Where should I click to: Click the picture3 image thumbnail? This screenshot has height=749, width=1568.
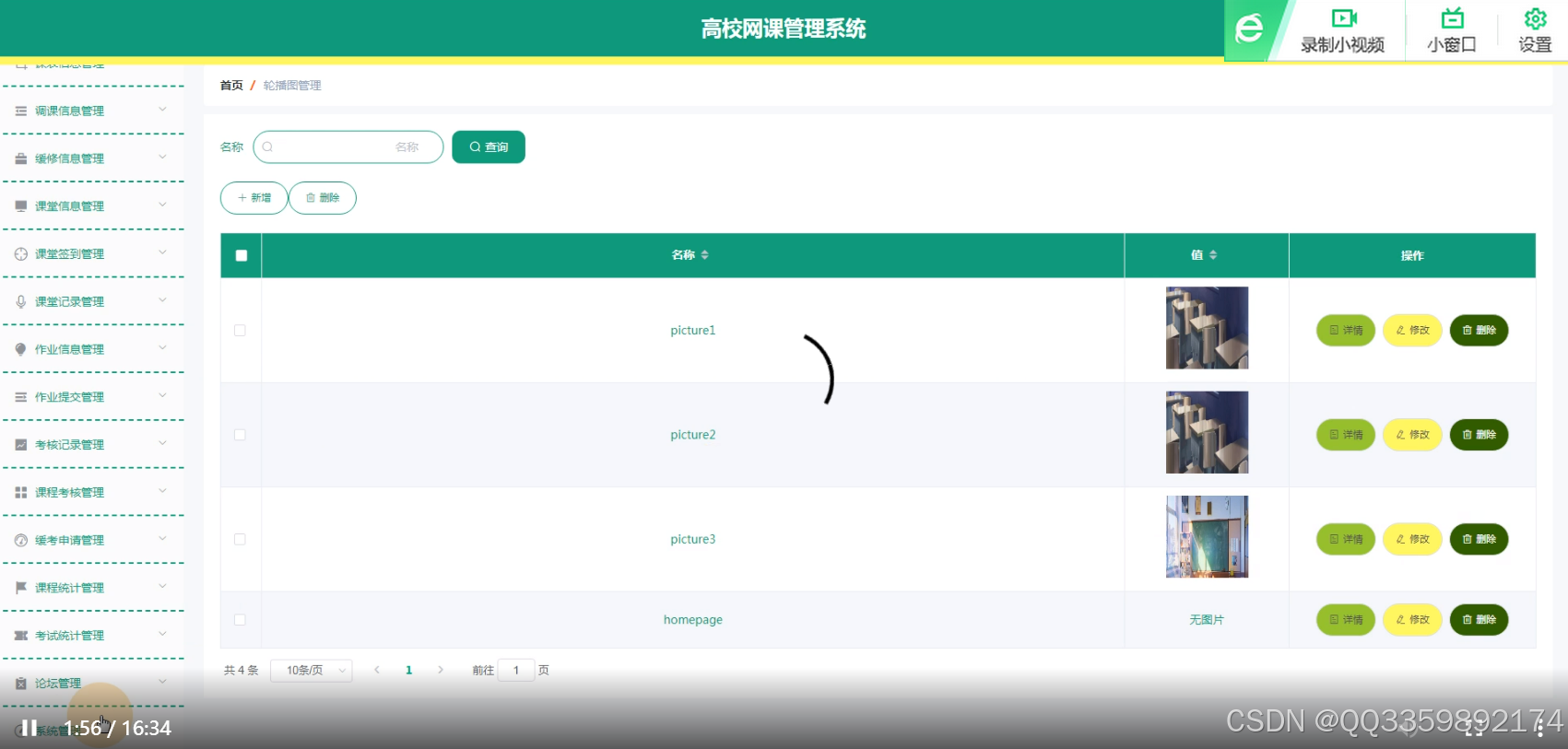click(x=1207, y=537)
